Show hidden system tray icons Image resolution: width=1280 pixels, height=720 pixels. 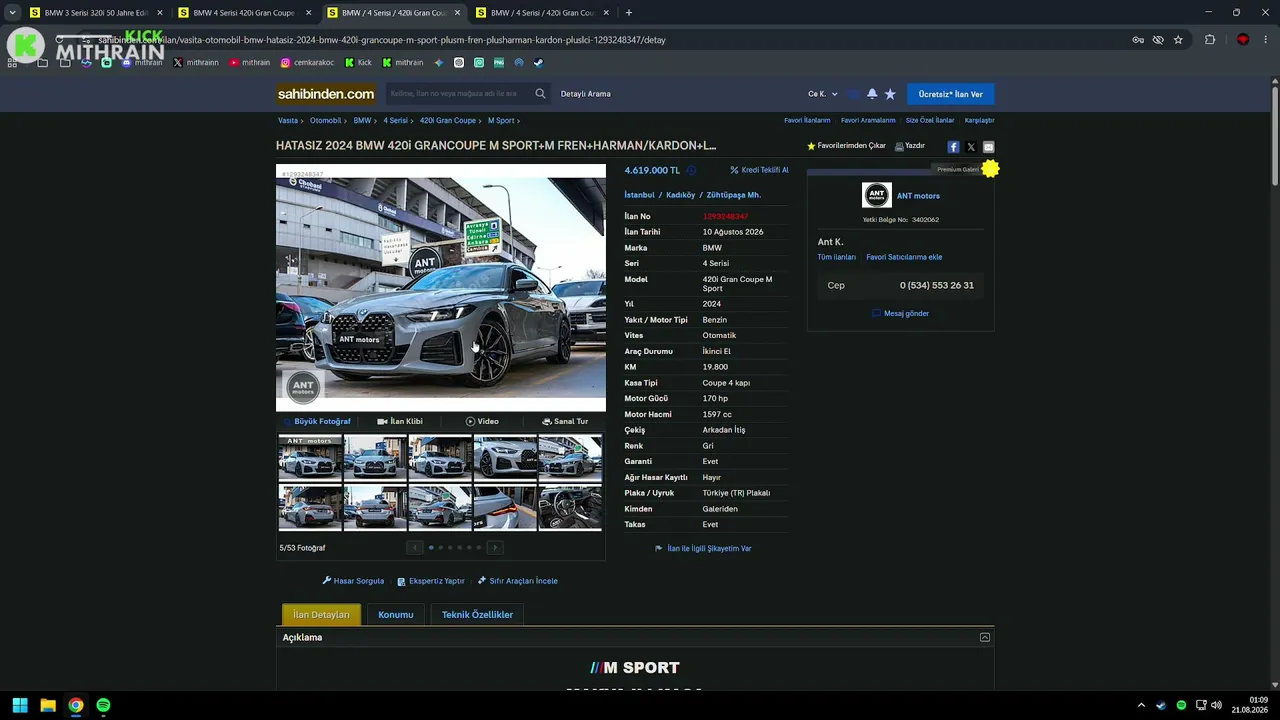1141,705
